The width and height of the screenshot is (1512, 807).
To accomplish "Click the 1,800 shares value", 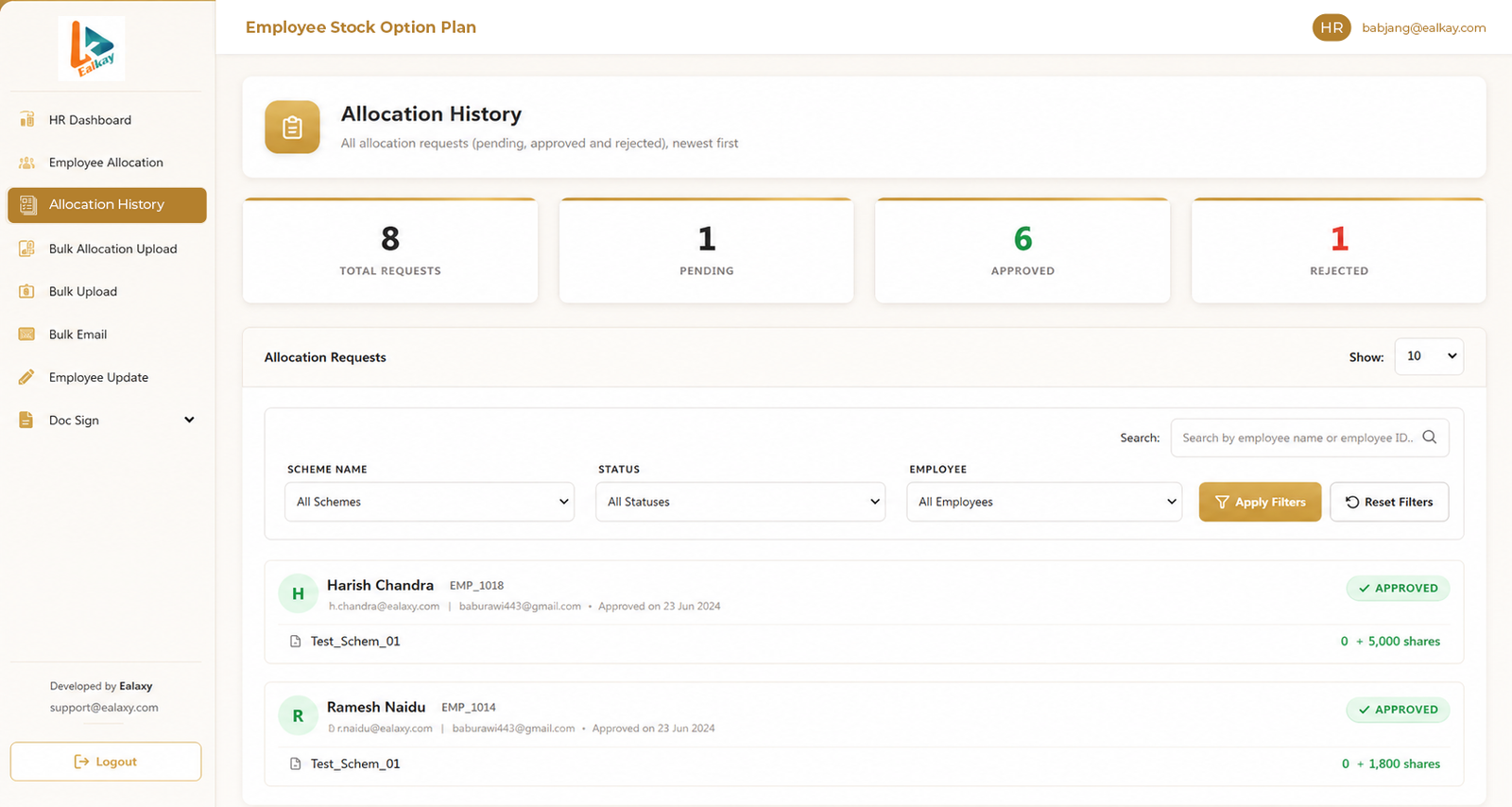I will (1404, 764).
